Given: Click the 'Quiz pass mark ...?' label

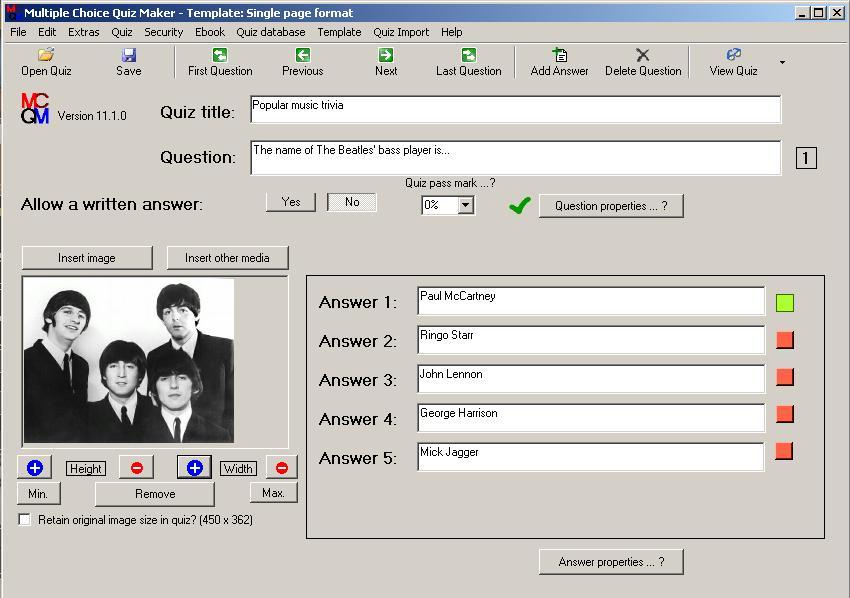Looking at the screenshot, I should pos(450,183).
